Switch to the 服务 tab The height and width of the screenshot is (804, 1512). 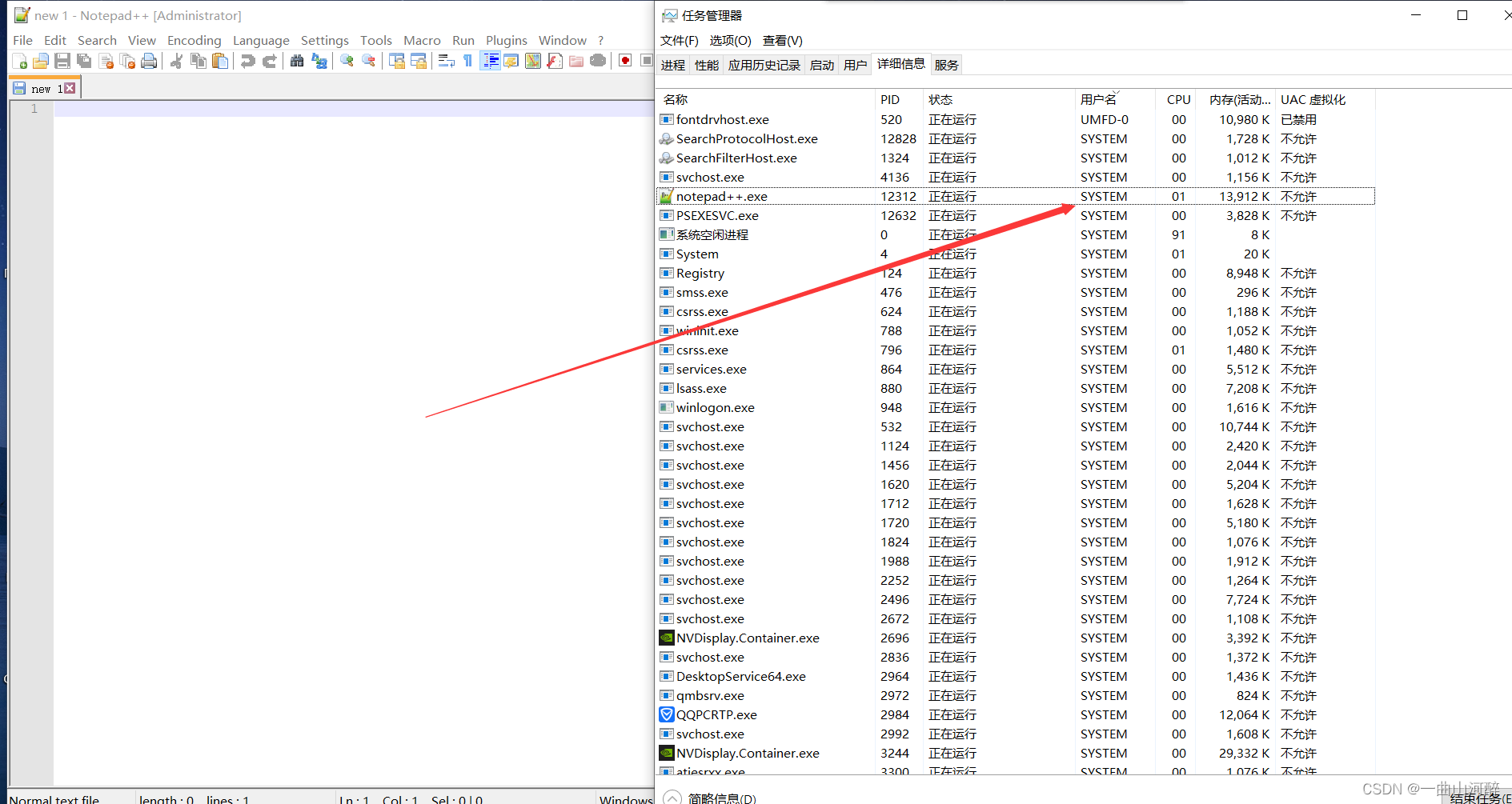coord(947,65)
